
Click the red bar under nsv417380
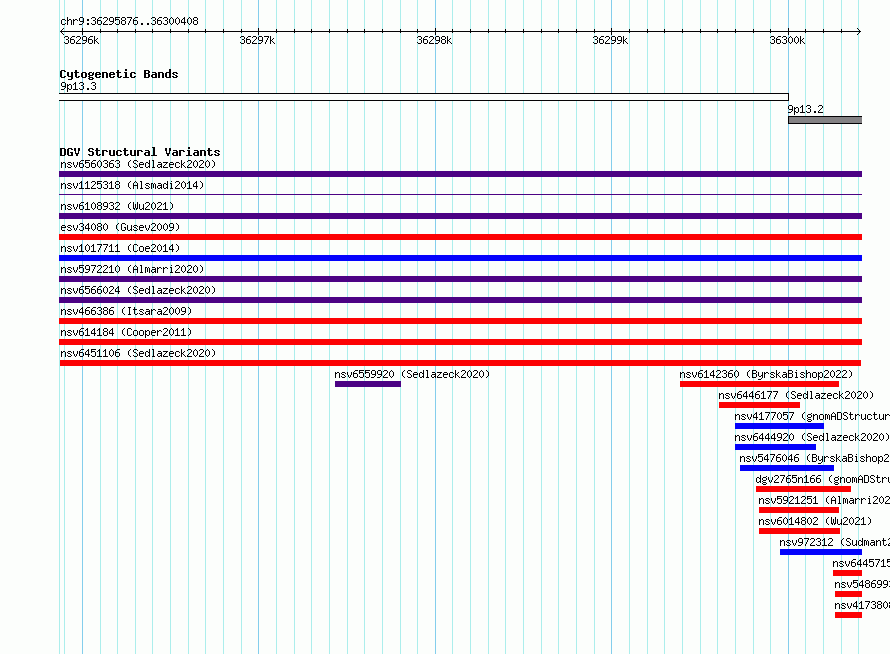pyautogui.click(x=849, y=615)
